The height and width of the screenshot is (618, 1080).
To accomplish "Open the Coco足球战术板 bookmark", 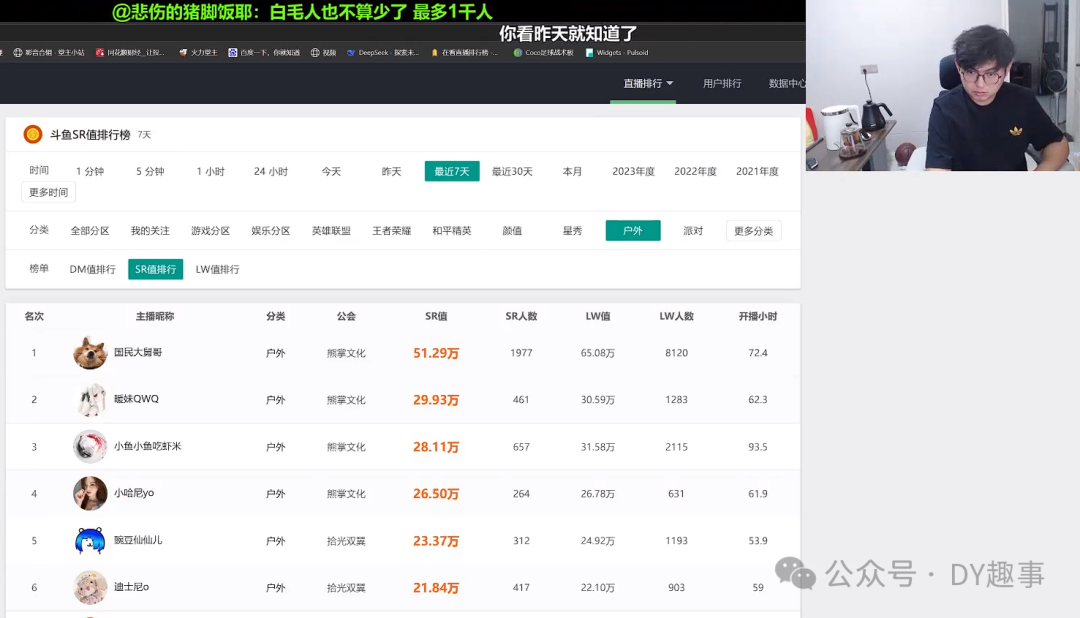I will 543,52.
